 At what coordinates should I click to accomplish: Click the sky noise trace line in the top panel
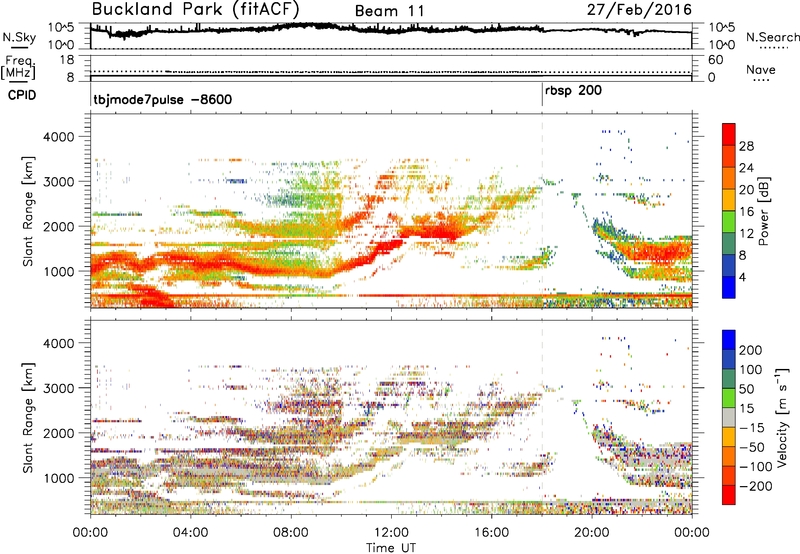(391, 29)
